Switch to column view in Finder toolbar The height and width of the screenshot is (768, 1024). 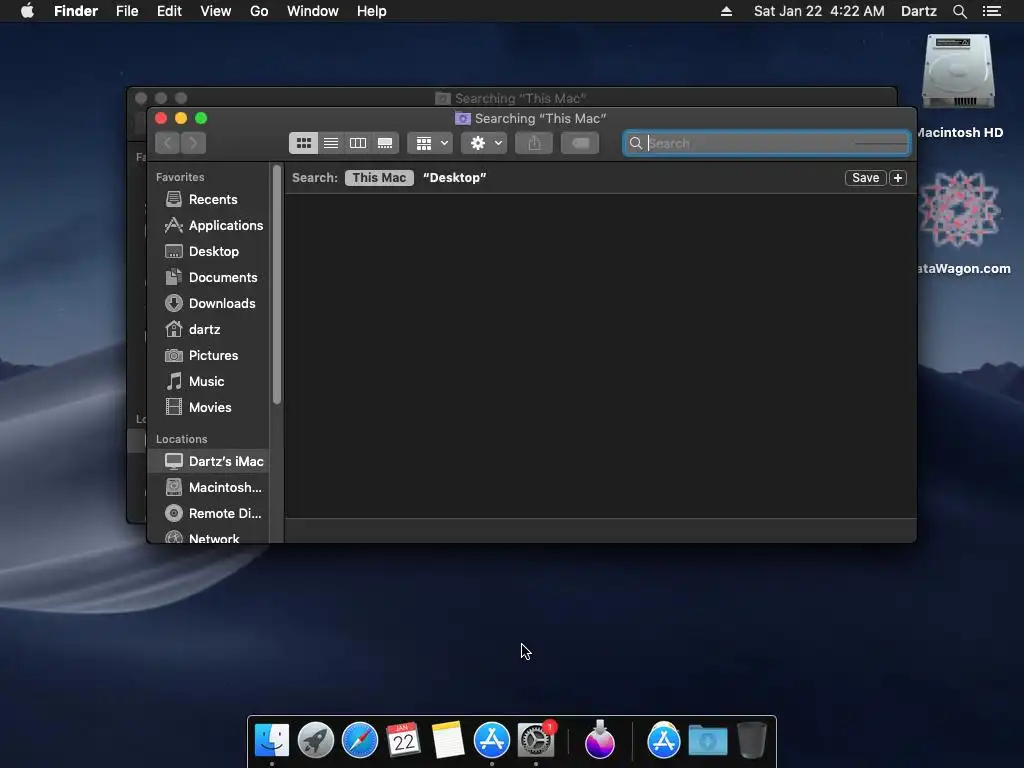[358, 143]
